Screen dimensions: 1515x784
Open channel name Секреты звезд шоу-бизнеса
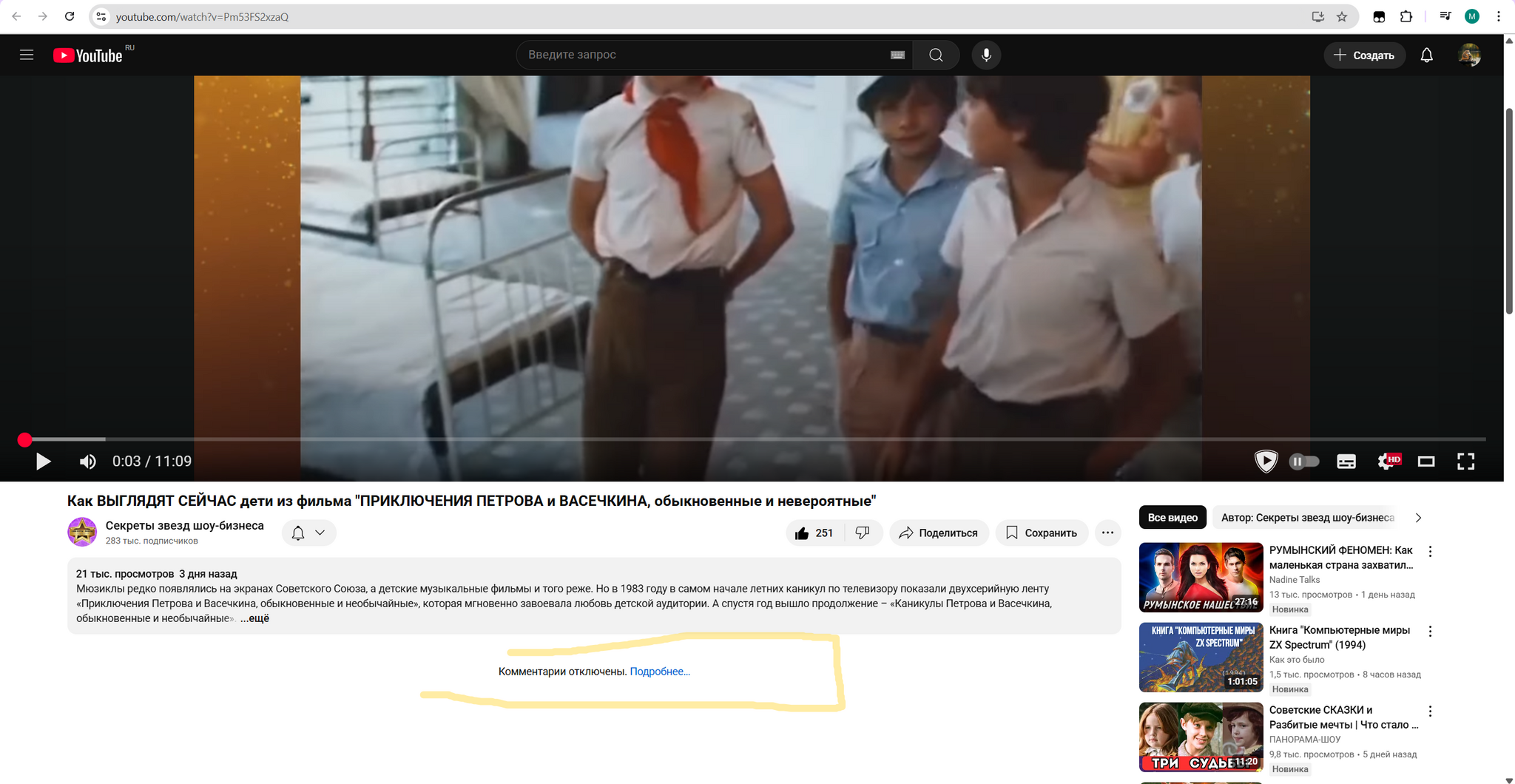coord(184,525)
